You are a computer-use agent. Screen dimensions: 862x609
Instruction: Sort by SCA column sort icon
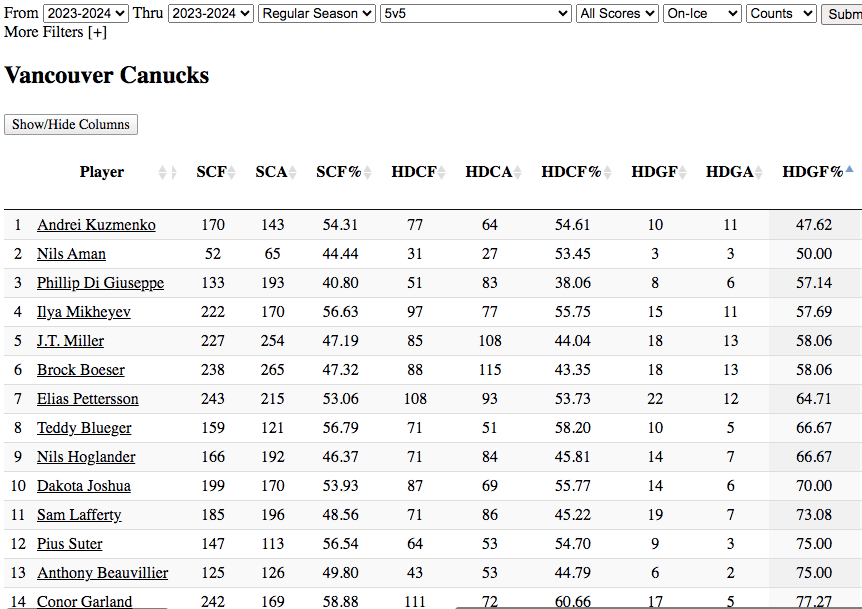[293, 173]
